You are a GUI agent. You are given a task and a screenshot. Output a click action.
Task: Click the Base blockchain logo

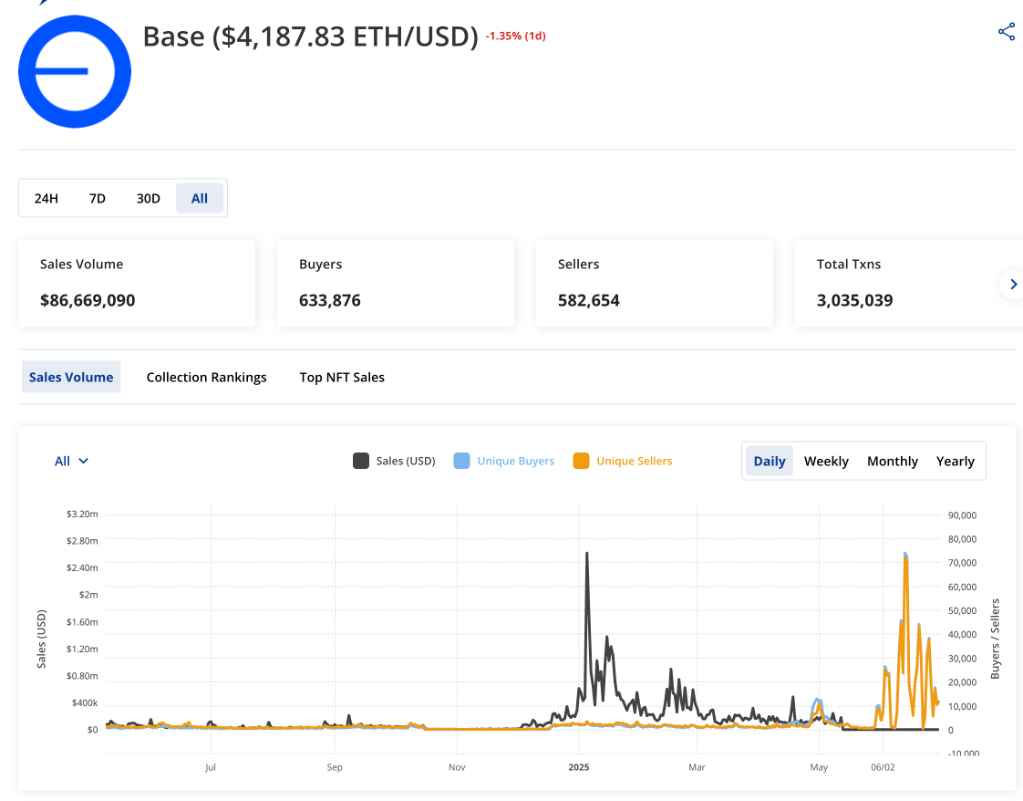[75, 72]
